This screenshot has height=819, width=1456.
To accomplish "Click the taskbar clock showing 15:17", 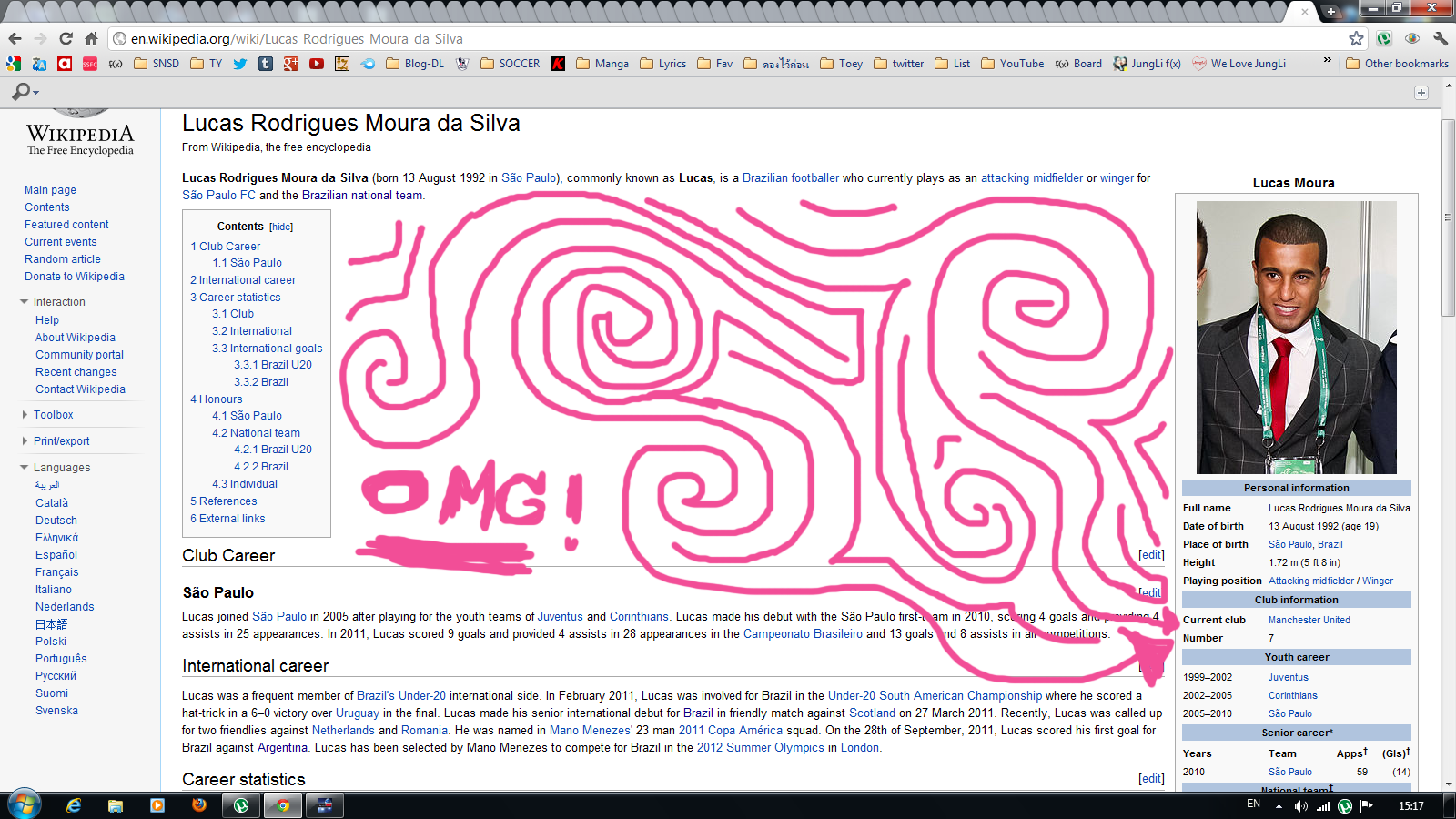I will coord(1410,806).
